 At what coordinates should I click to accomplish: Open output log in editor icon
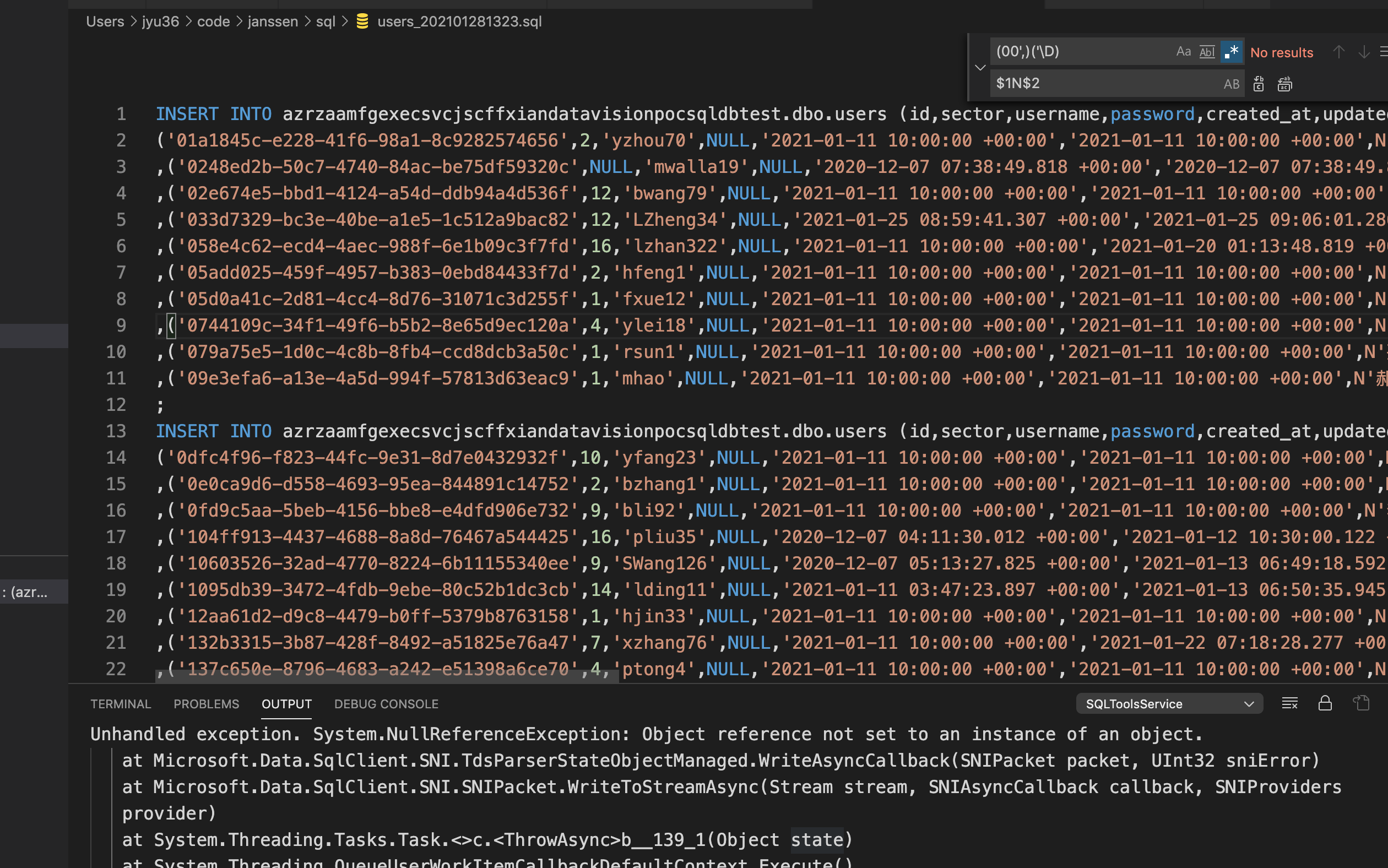(1361, 703)
